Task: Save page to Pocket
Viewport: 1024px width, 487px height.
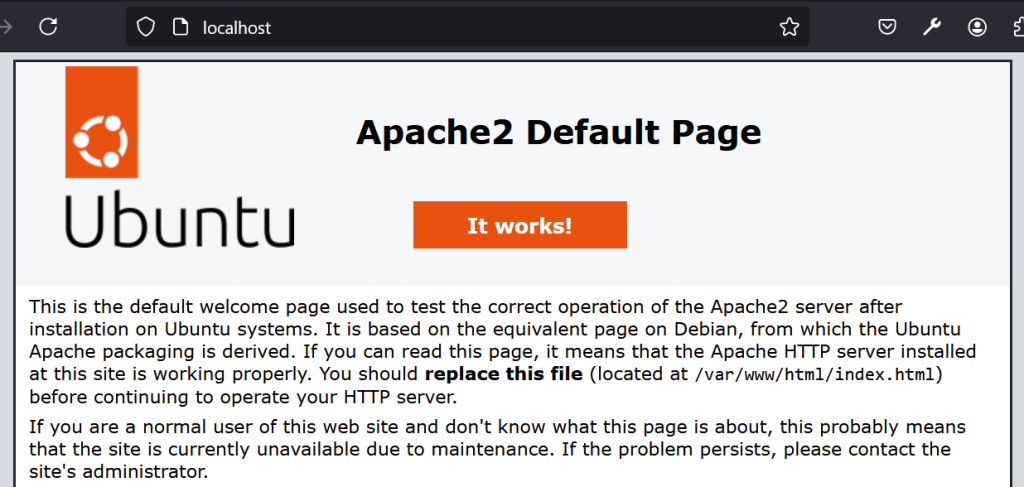Action: pyautogui.click(x=887, y=27)
